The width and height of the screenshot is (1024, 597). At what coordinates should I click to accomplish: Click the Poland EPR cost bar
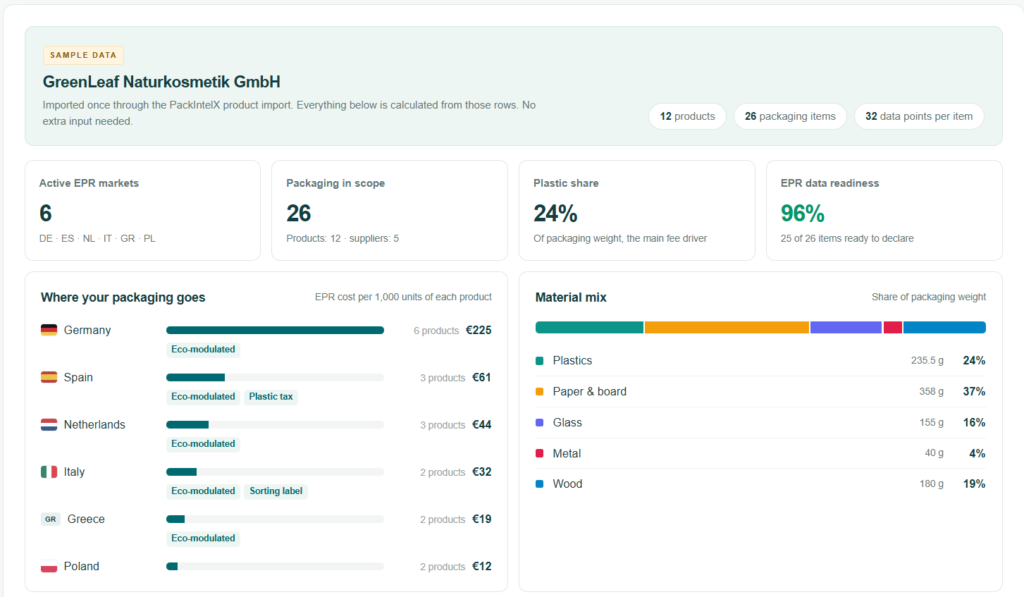tap(275, 566)
